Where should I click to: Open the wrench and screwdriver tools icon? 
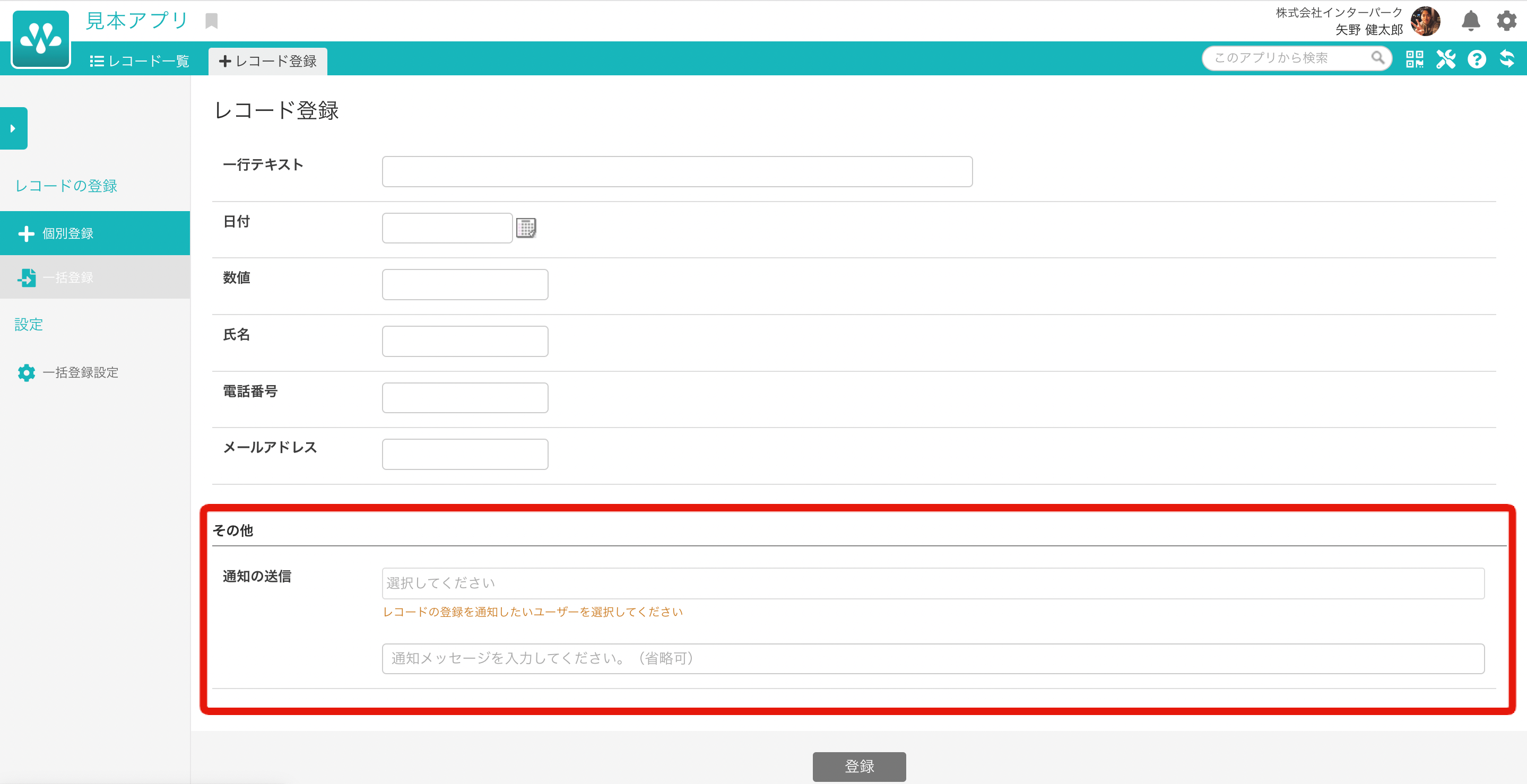tap(1445, 59)
